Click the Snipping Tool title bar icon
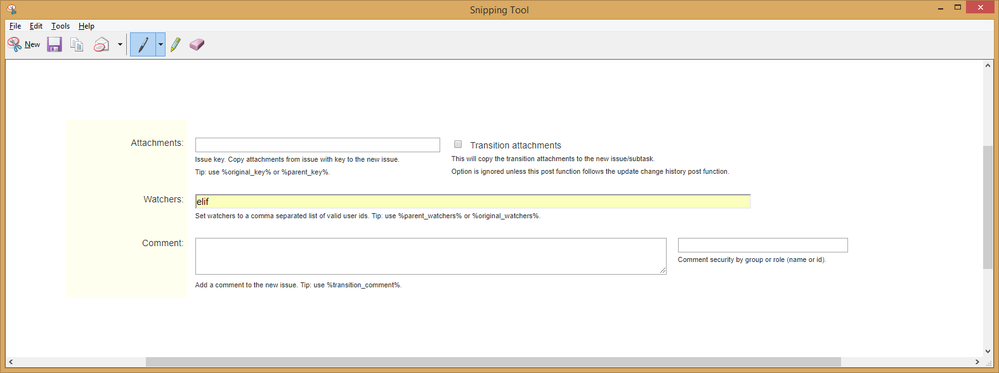 click(11, 9)
